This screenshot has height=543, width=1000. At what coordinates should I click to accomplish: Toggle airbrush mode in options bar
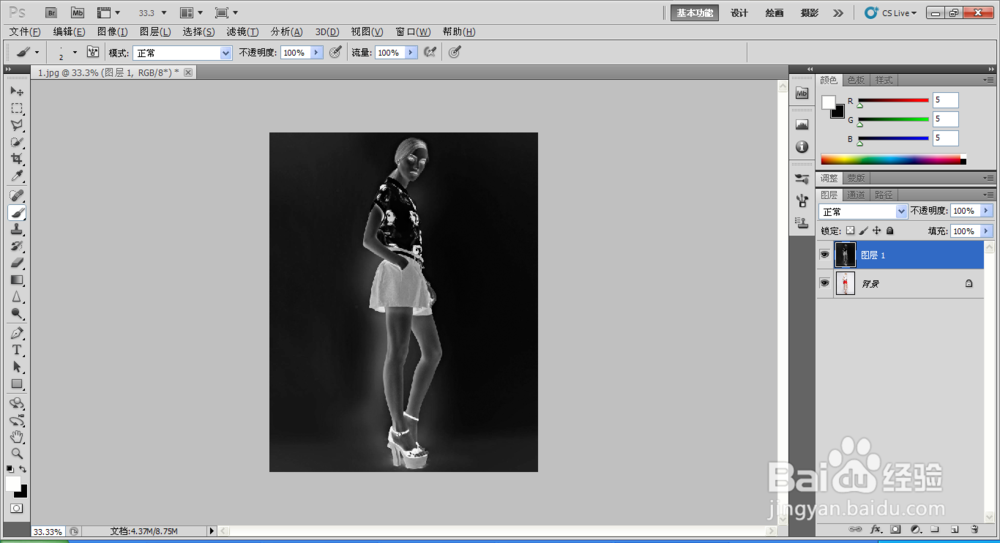click(x=430, y=52)
